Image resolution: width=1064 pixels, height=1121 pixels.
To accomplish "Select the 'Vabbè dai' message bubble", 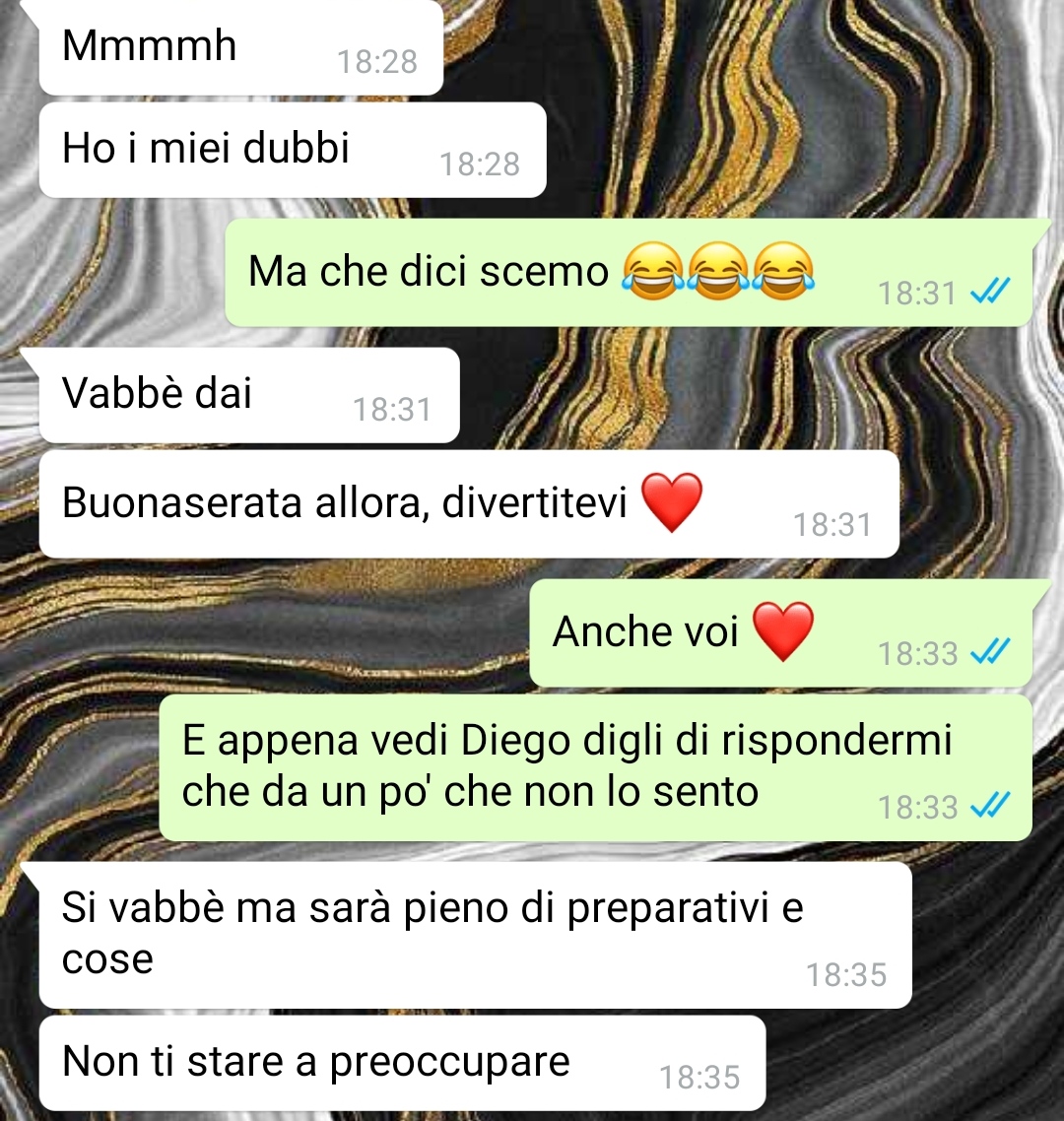I will (x=249, y=395).
